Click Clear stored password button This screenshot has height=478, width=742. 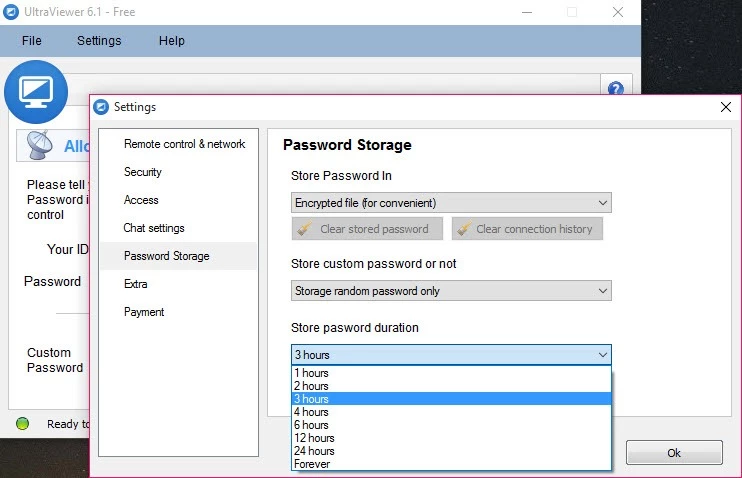367,229
